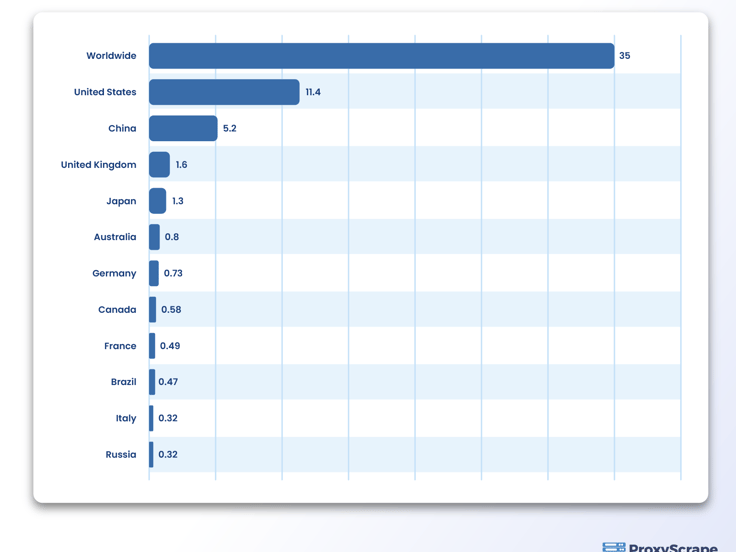Click the 11.4 value next to United States
This screenshot has width=736, height=552.
tap(313, 92)
